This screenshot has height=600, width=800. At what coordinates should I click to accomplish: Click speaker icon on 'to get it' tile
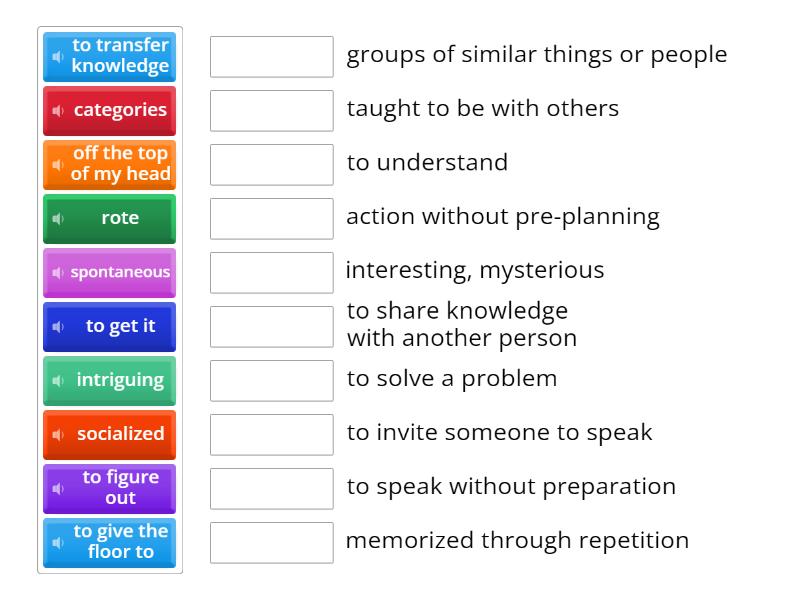pos(58,327)
